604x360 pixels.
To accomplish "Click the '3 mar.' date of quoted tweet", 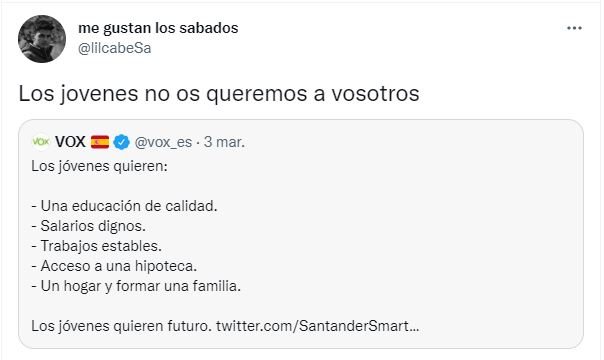I will tap(224, 142).
